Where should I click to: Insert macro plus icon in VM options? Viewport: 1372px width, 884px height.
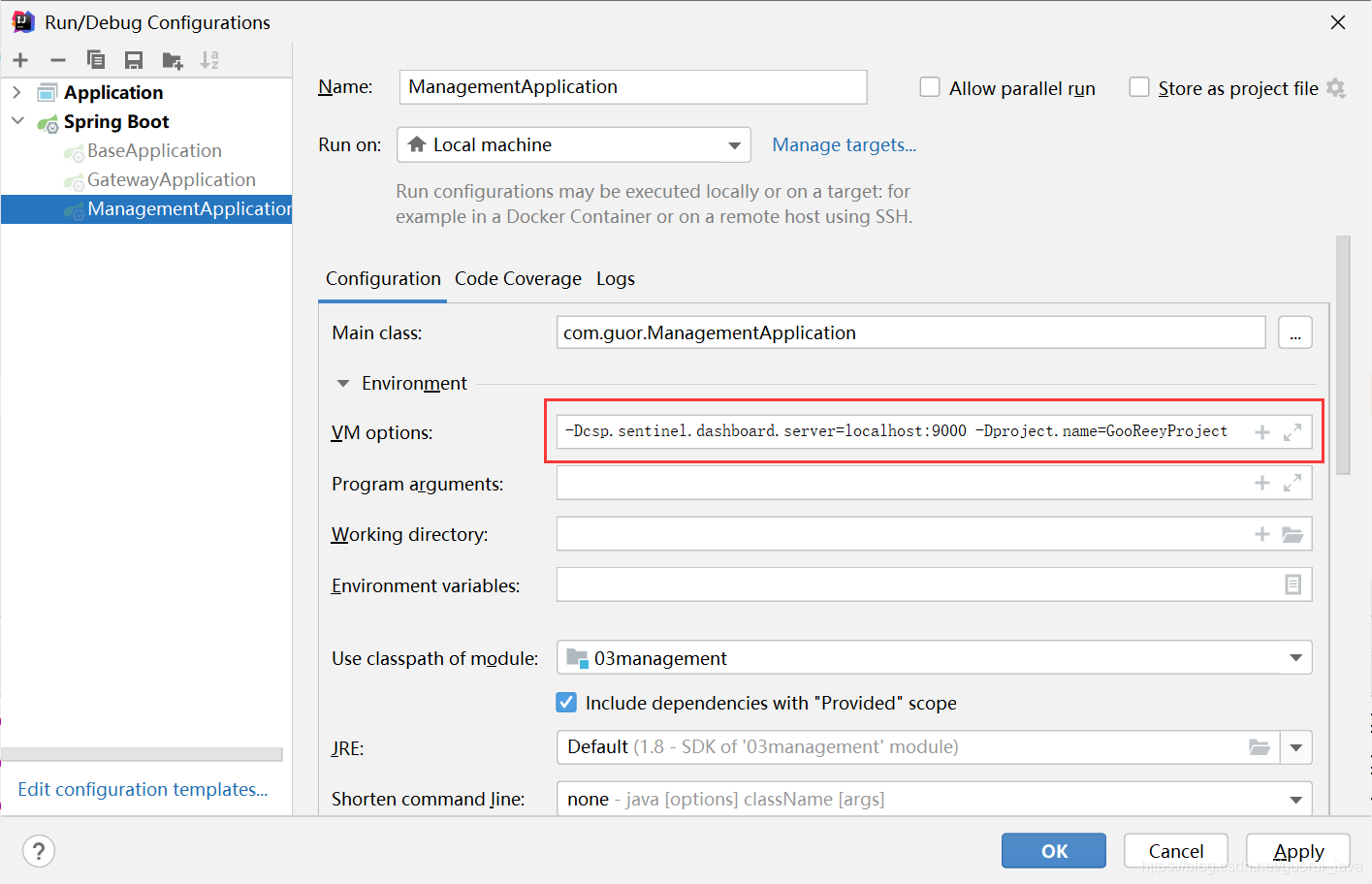[1262, 432]
